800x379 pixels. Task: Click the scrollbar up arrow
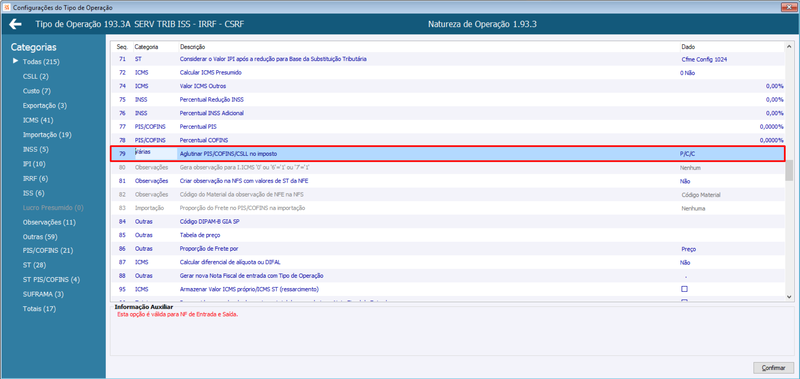click(x=789, y=46)
